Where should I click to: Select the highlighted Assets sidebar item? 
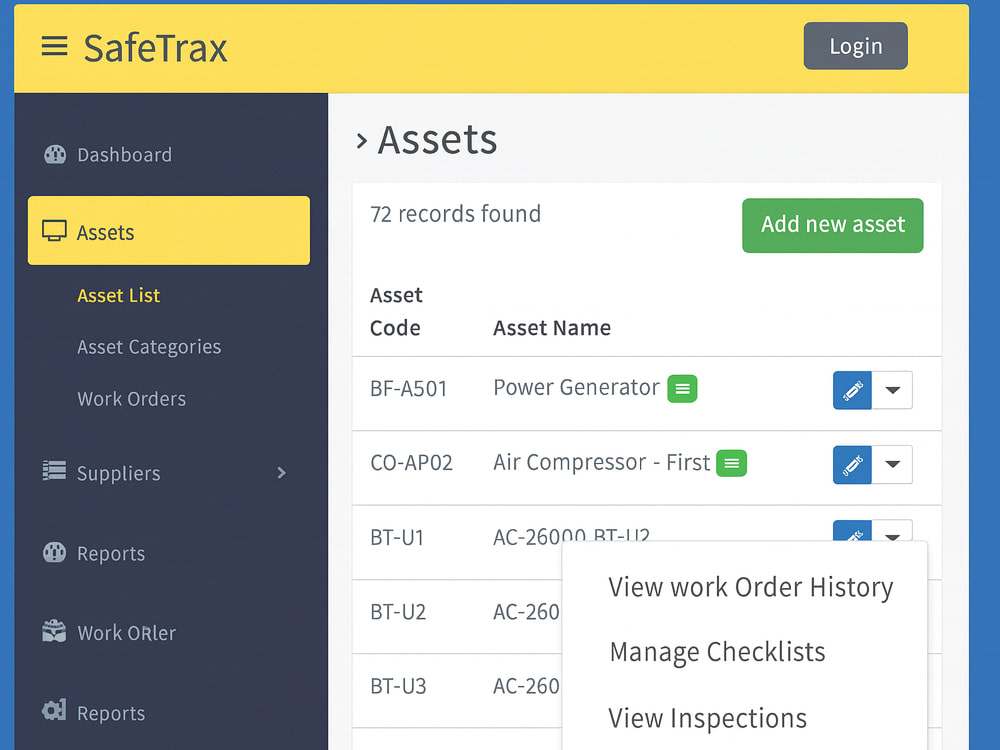tap(169, 230)
